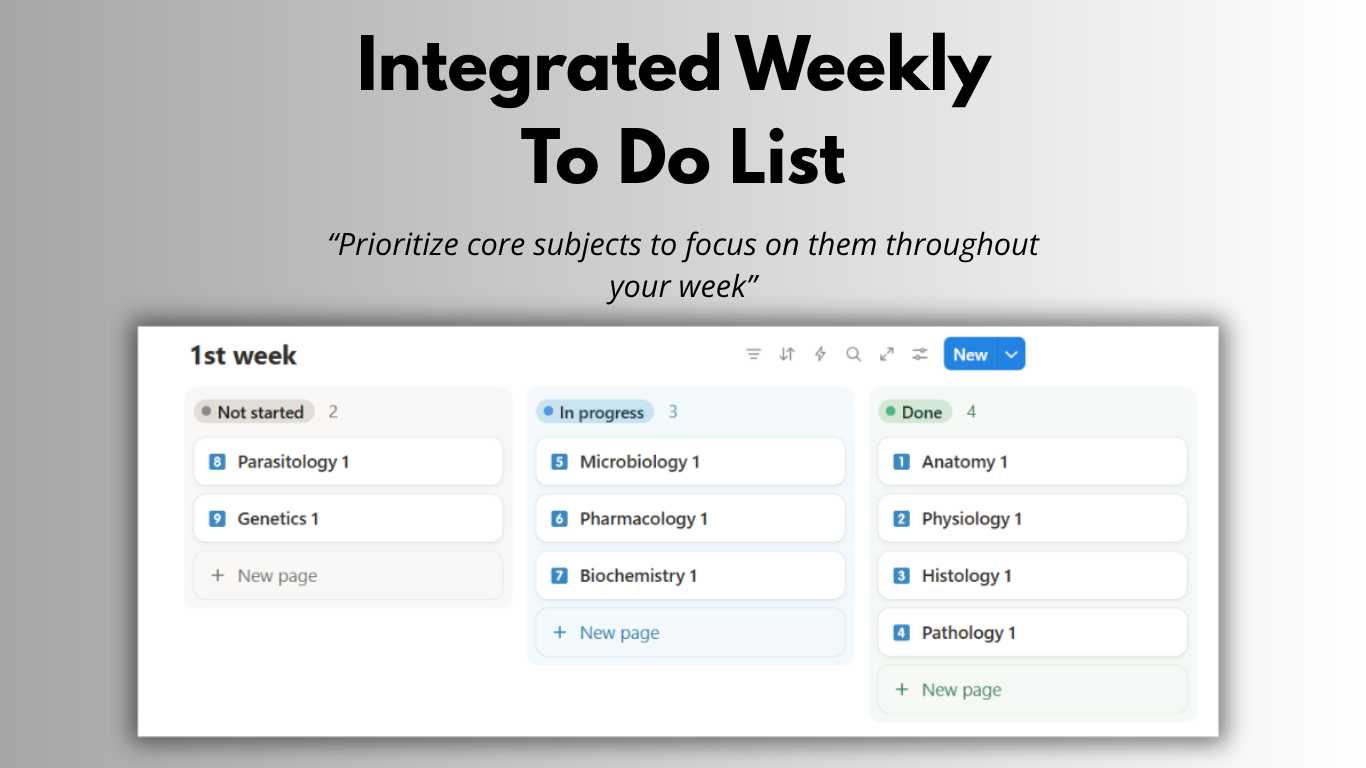The height and width of the screenshot is (768, 1366).
Task: Click the number 8 icon on Parasitology 1
Action: click(x=217, y=462)
